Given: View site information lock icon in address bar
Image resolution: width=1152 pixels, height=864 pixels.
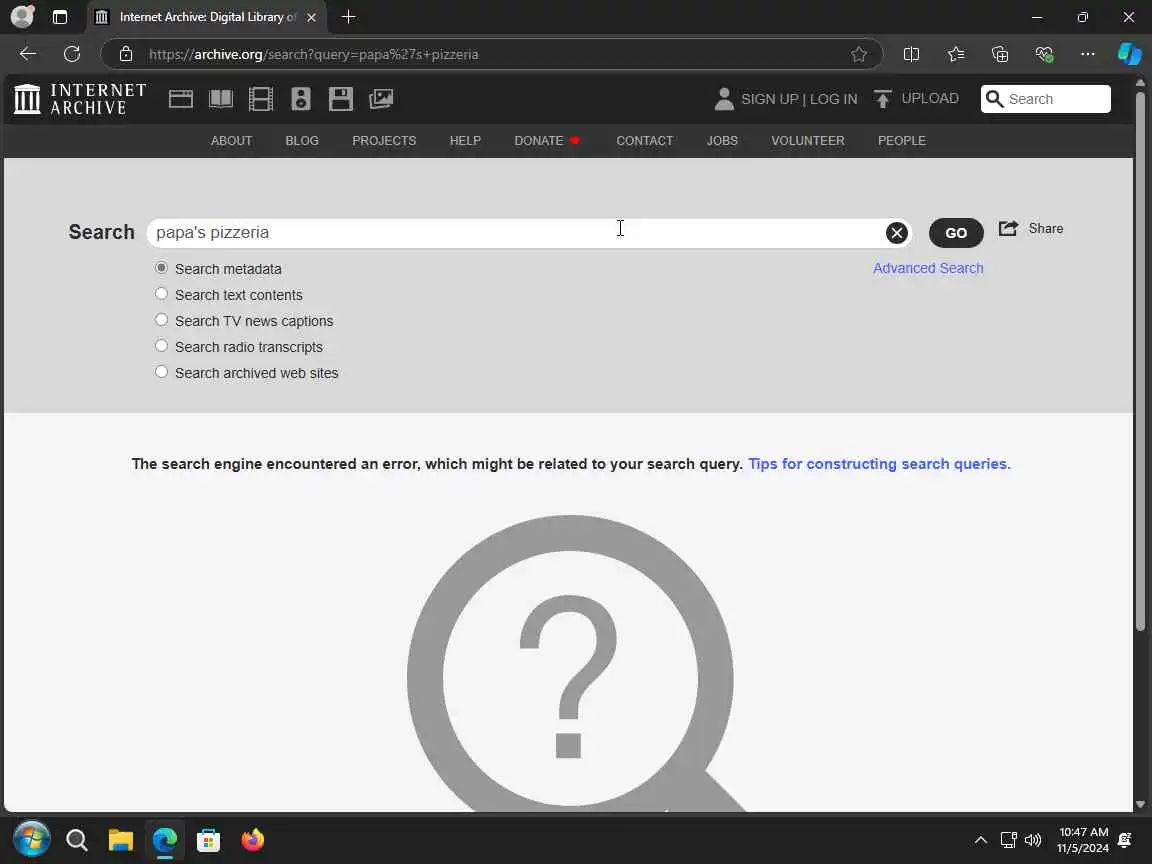Looking at the screenshot, I should coord(126,54).
